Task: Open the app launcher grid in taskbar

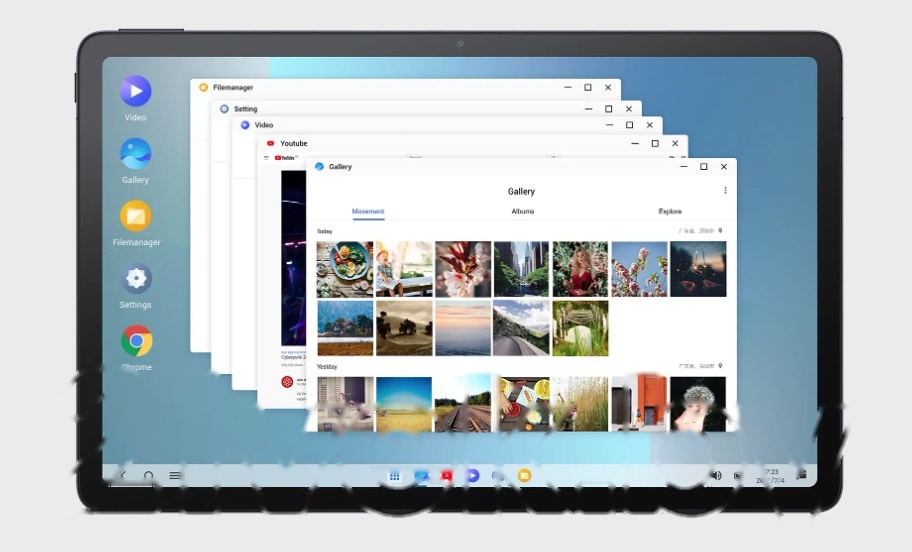Action: pyautogui.click(x=395, y=476)
